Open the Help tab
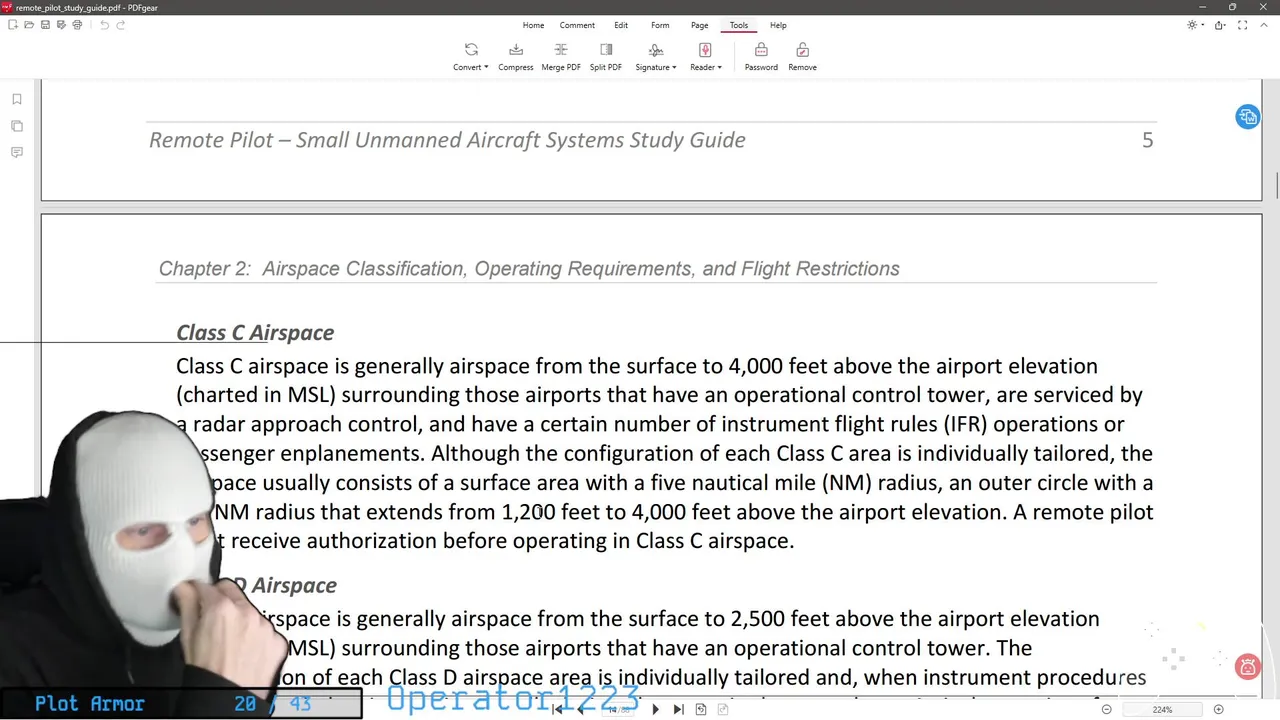1280x720 pixels. (x=778, y=25)
